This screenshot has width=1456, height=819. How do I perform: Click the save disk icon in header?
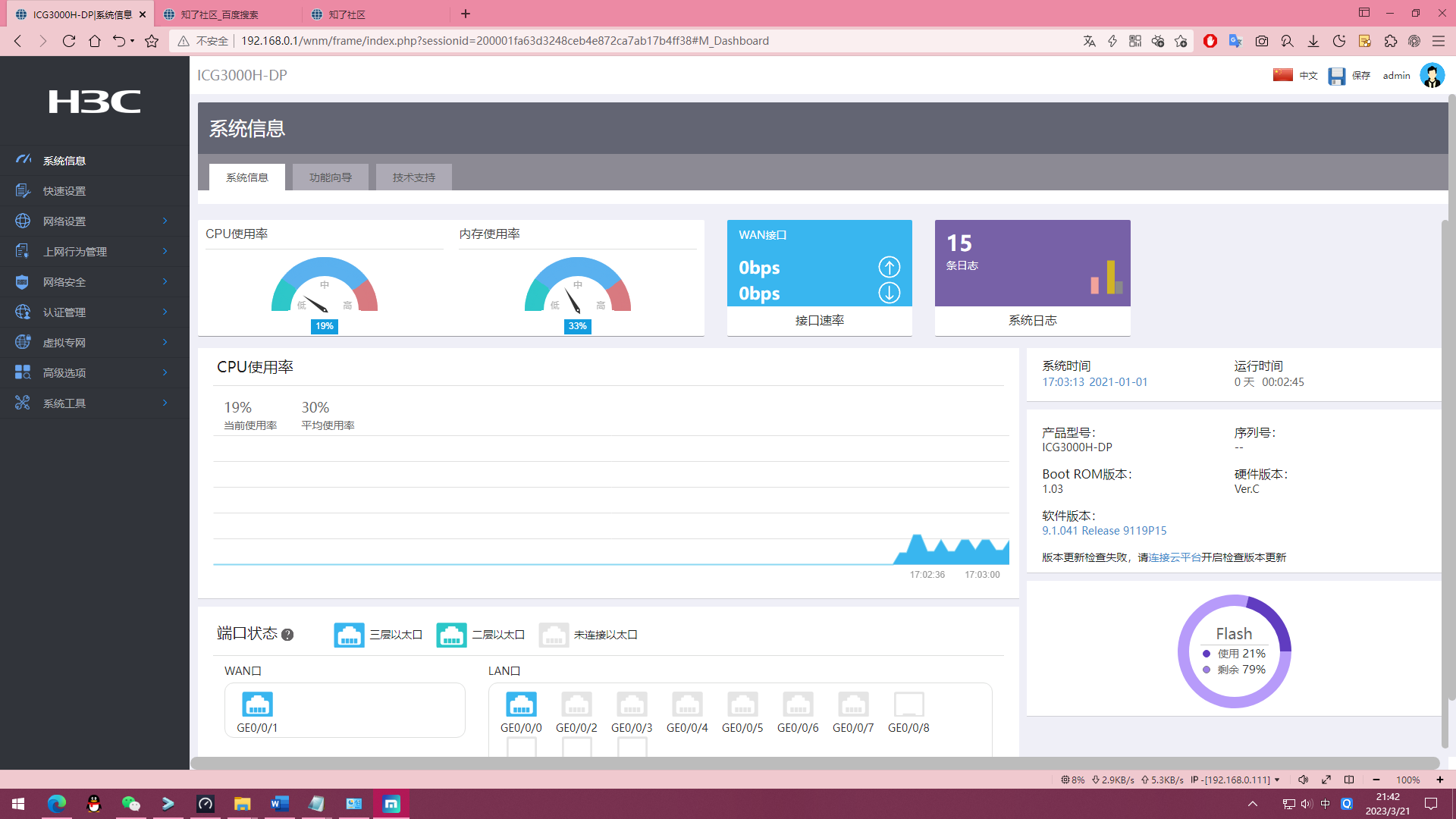tap(1336, 76)
